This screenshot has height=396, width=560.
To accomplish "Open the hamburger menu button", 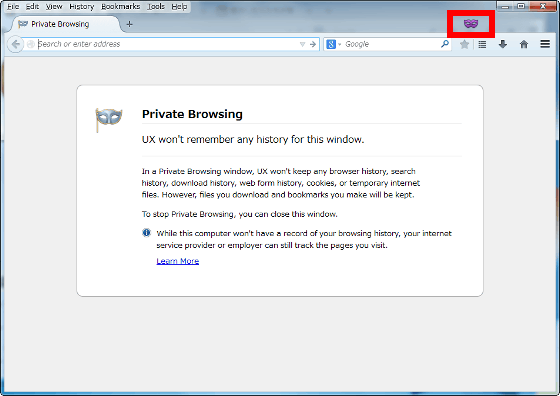I will coord(545,44).
